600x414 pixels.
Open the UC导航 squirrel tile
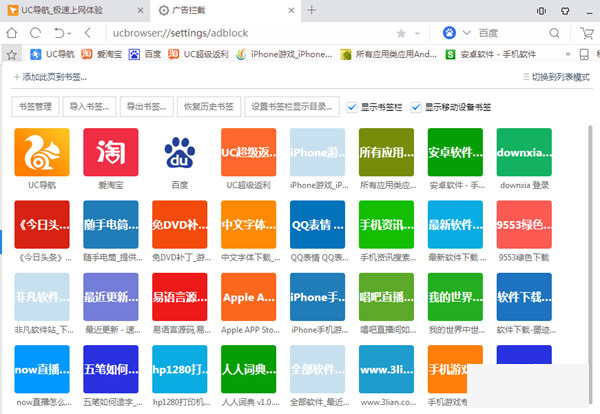click(x=42, y=152)
